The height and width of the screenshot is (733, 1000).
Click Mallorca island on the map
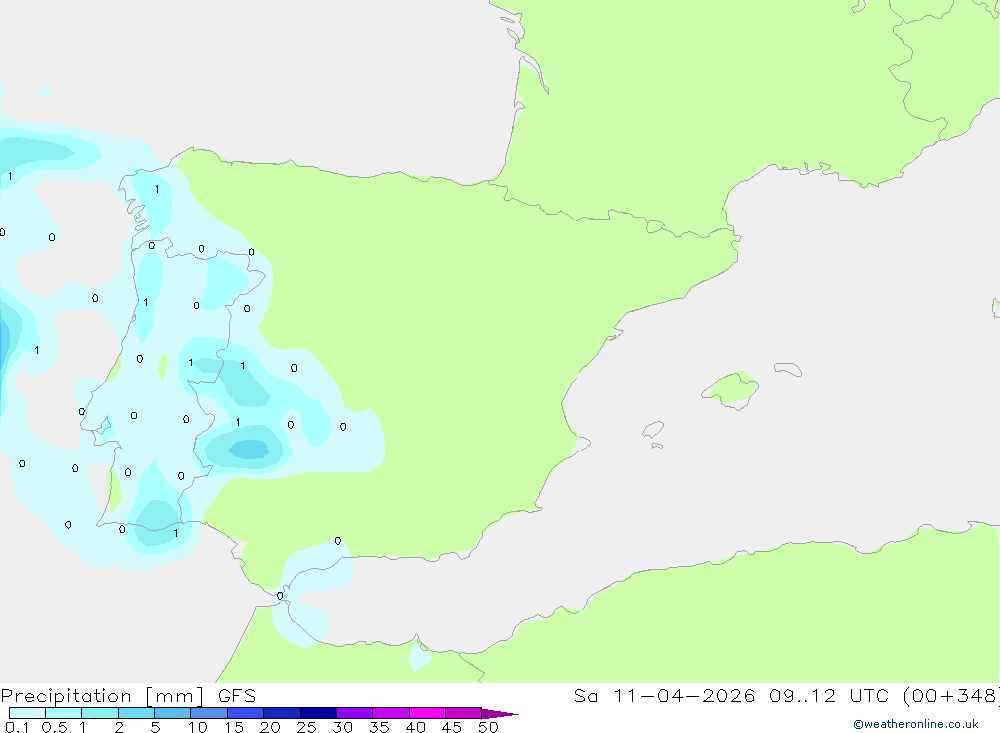731,389
